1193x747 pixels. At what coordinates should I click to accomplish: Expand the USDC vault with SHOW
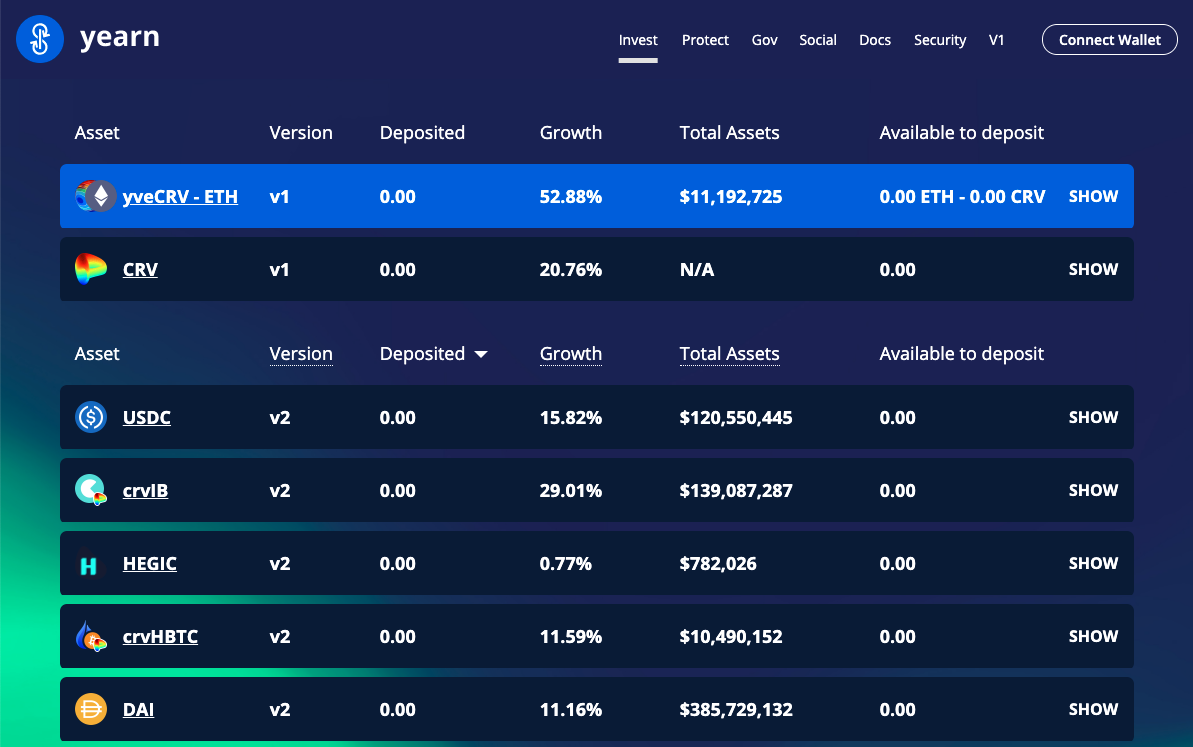[x=1093, y=417]
